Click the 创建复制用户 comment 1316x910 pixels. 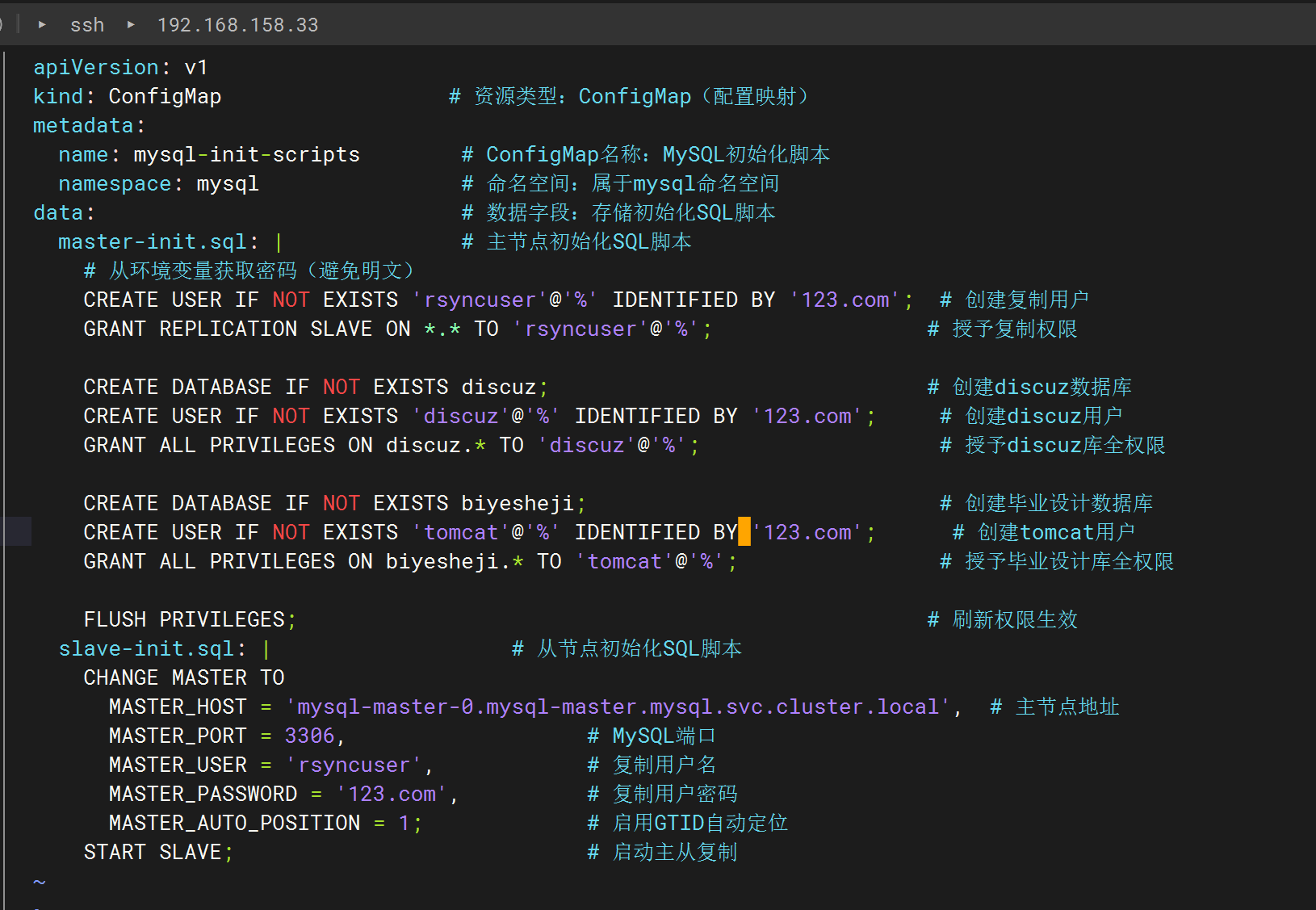pos(1015,300)
